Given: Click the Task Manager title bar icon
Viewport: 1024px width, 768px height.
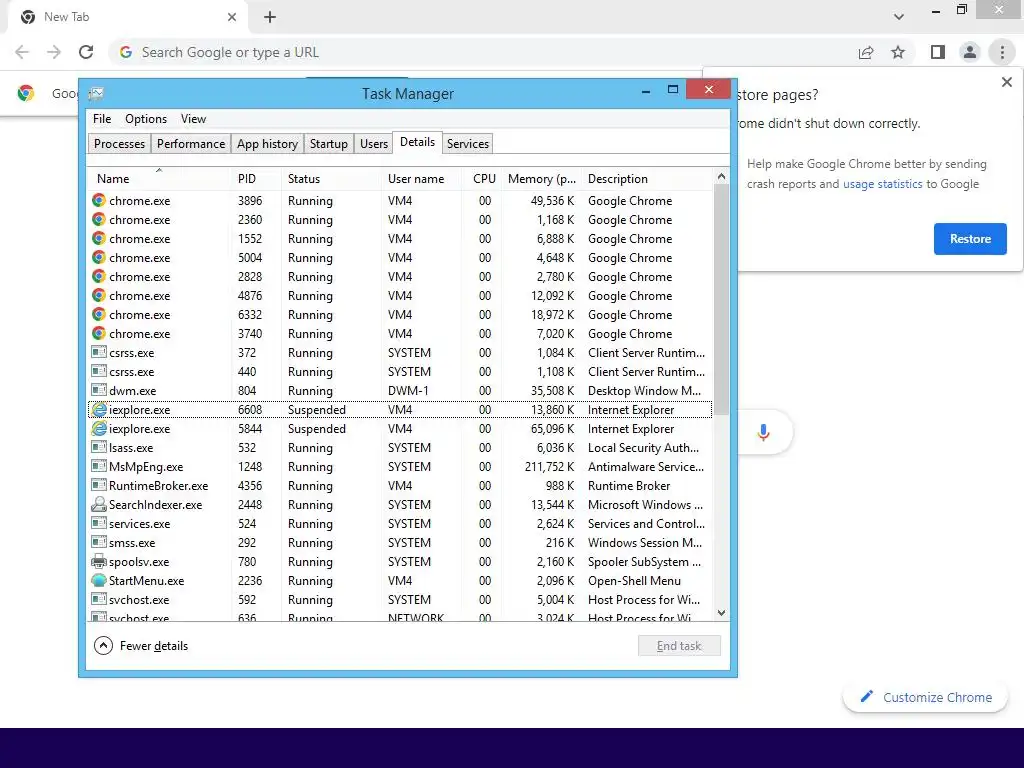Looking at the screenshot, I should [96, 94].
